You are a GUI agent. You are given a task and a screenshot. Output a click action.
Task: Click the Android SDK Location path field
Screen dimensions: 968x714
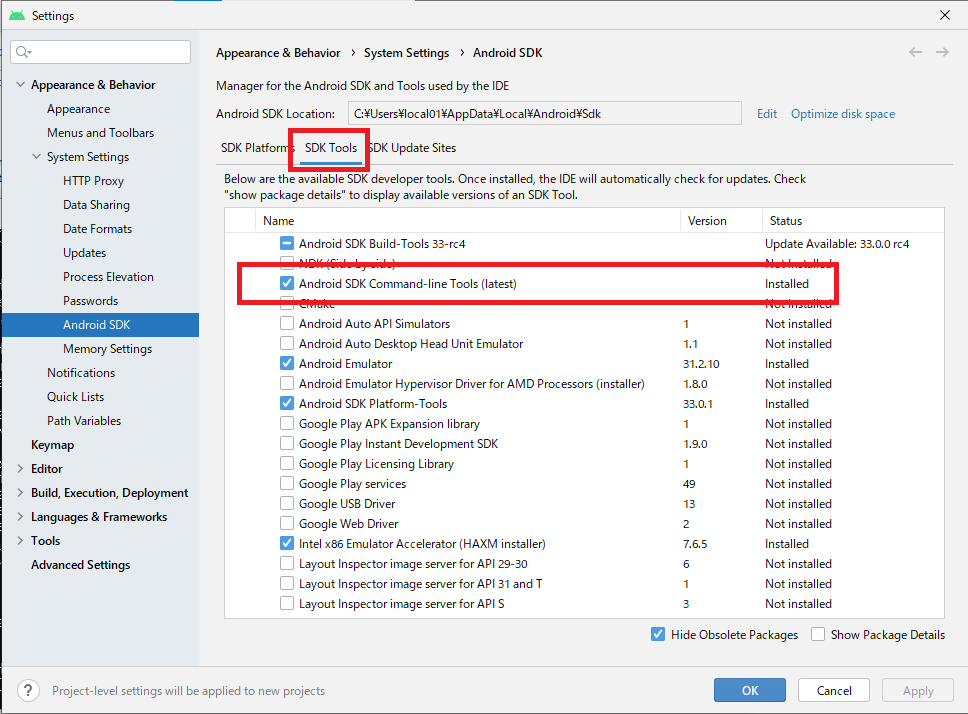point(544,114)
